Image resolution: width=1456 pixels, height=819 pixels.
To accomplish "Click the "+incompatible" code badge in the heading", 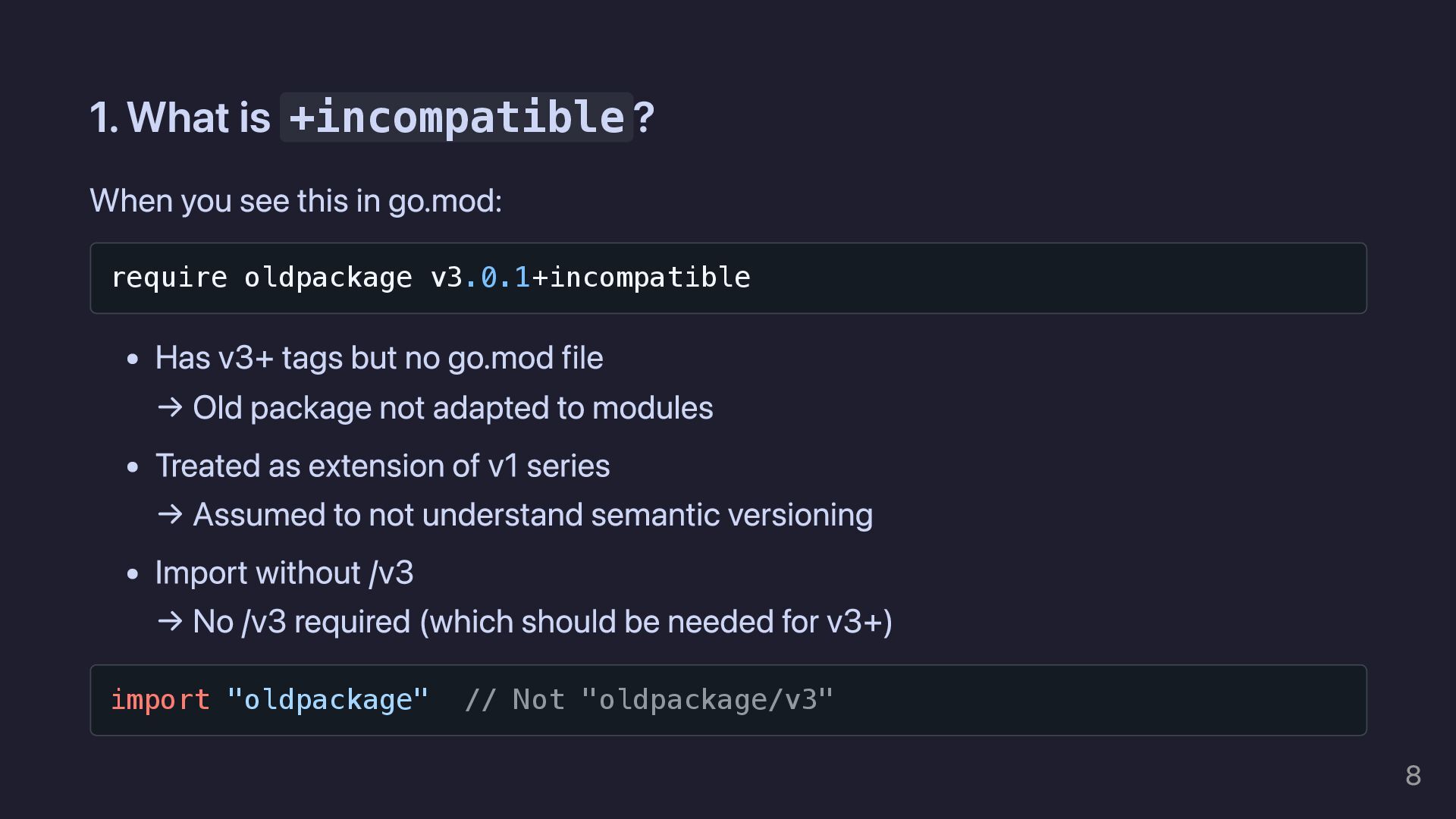I will (456, 118).
